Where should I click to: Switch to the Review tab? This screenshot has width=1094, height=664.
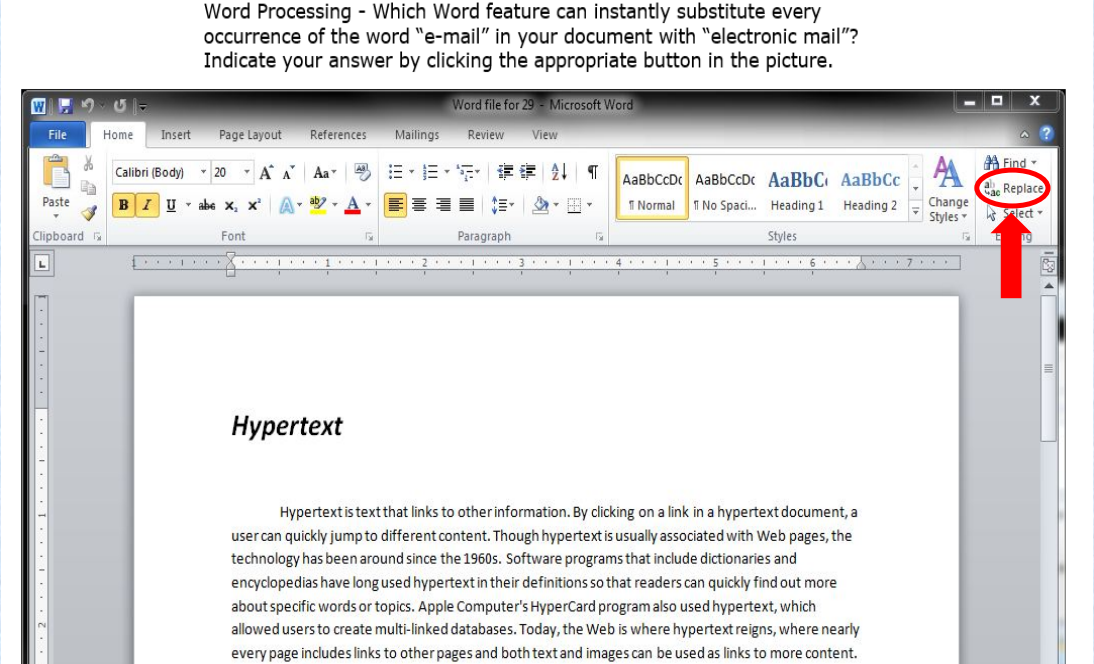tap(485, 135)
